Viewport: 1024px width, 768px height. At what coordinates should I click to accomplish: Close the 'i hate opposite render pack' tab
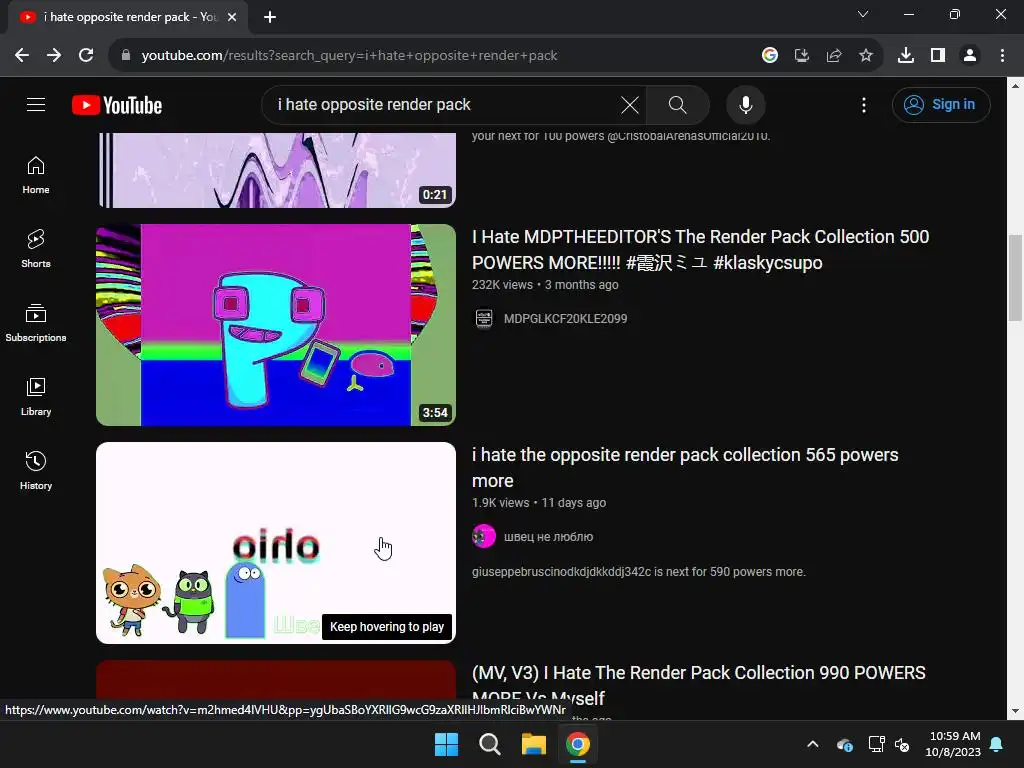(232, 17)
